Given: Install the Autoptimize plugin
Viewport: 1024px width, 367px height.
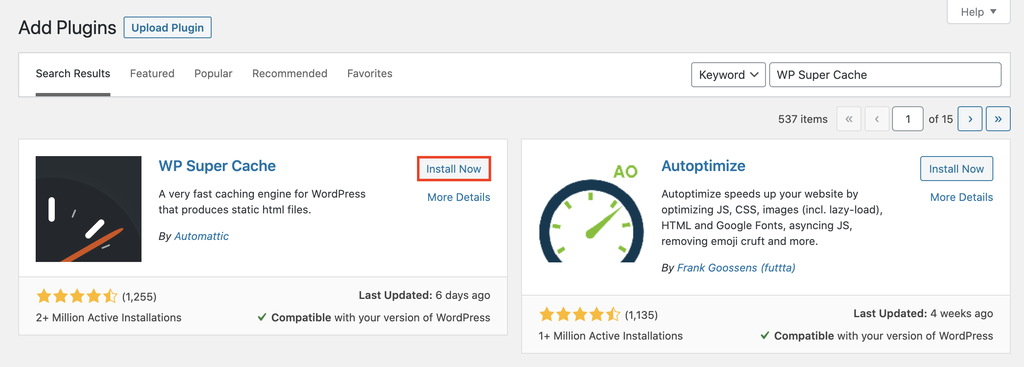Looking at the screenshot, I should click(x=957, y=168).
